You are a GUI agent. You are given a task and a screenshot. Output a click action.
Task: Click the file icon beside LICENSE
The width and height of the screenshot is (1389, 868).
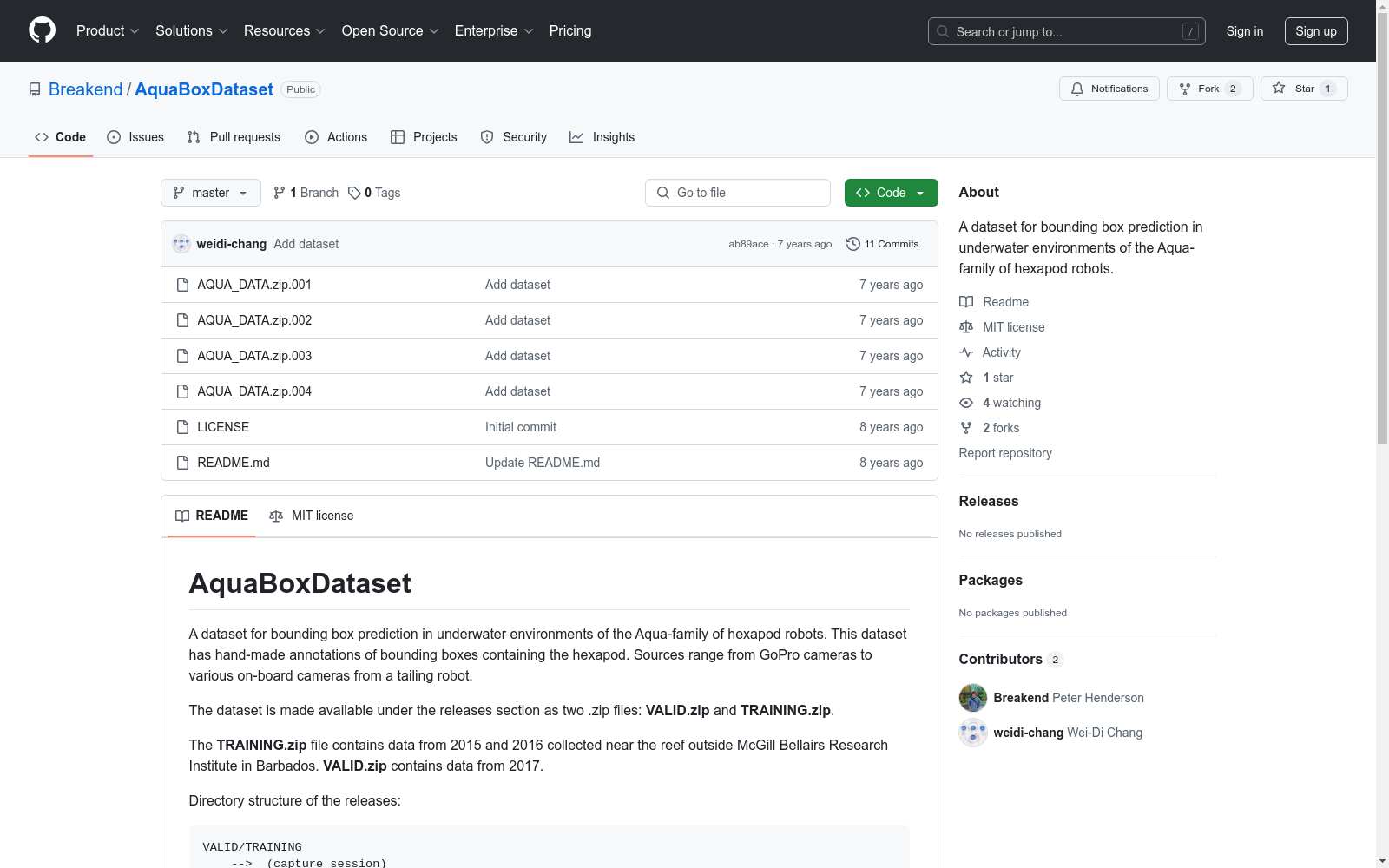pyautogui.click(x=182, y=427)
